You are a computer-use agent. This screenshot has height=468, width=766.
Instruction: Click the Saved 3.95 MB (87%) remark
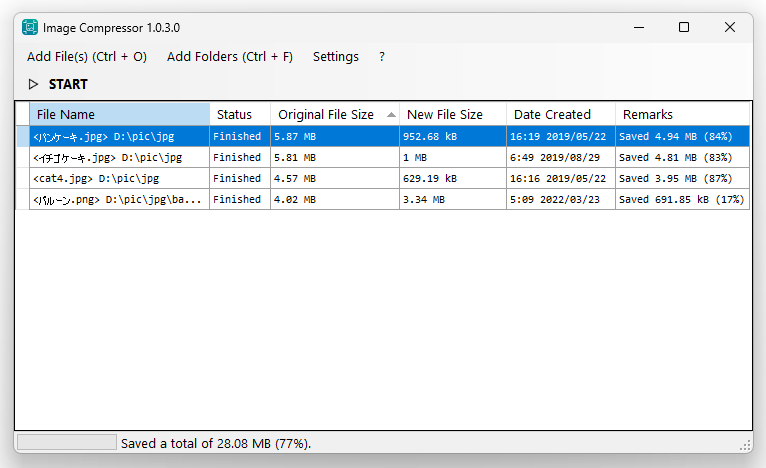pos(682,178)
